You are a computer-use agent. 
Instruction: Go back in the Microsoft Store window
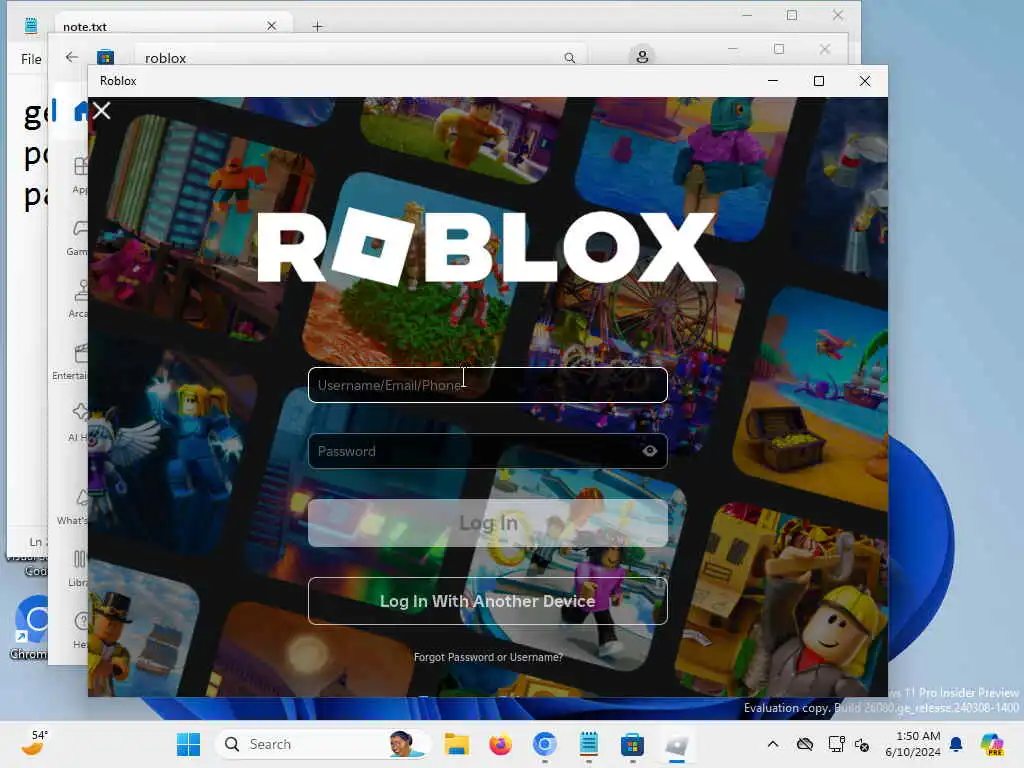(72, 57)
